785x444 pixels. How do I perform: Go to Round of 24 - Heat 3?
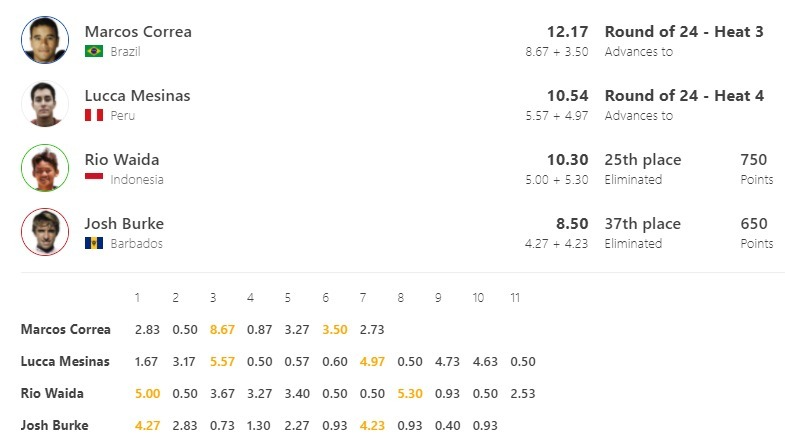tap(684, 32)
